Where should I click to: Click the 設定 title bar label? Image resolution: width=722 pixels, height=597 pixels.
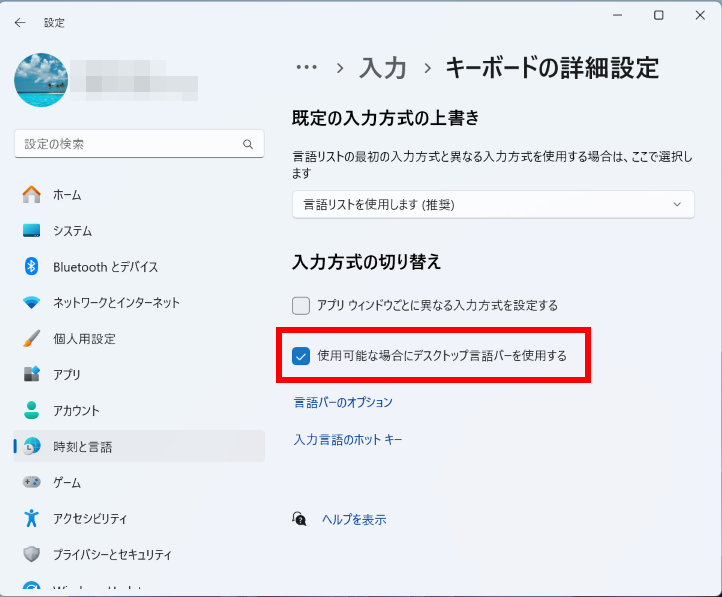[x=54, y=23]
